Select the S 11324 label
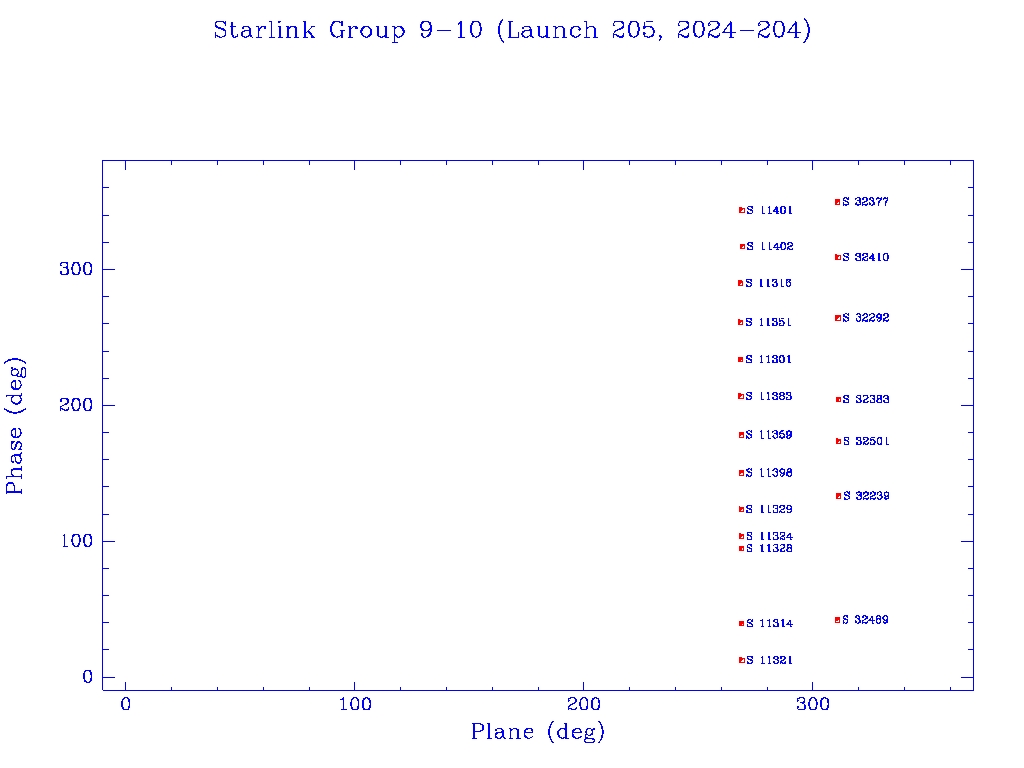This screenshot has width=1024, height=768. tap(769, 536)
